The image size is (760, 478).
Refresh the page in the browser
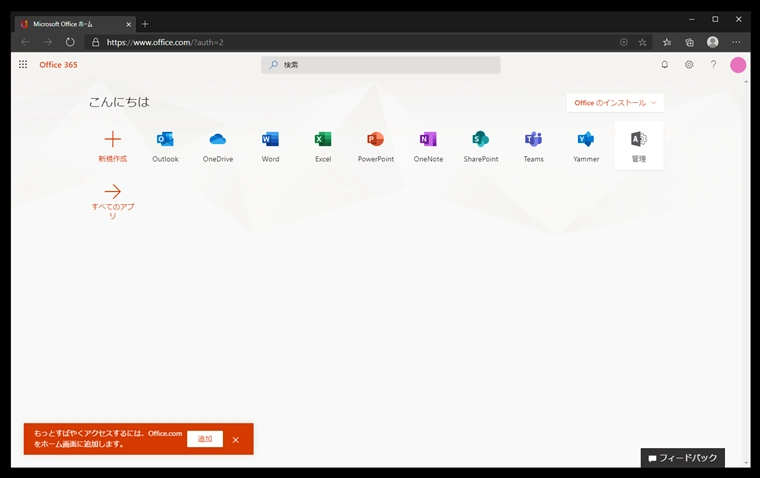tap(70, 42)
